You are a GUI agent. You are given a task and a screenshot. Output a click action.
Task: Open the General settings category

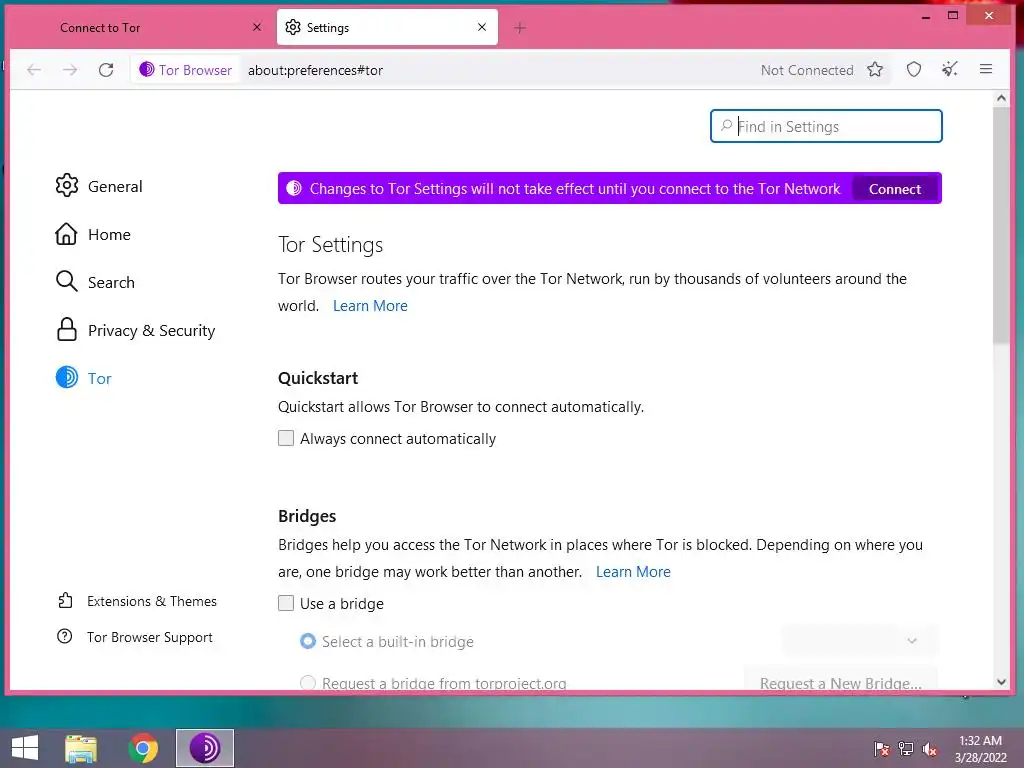point(99,186)
